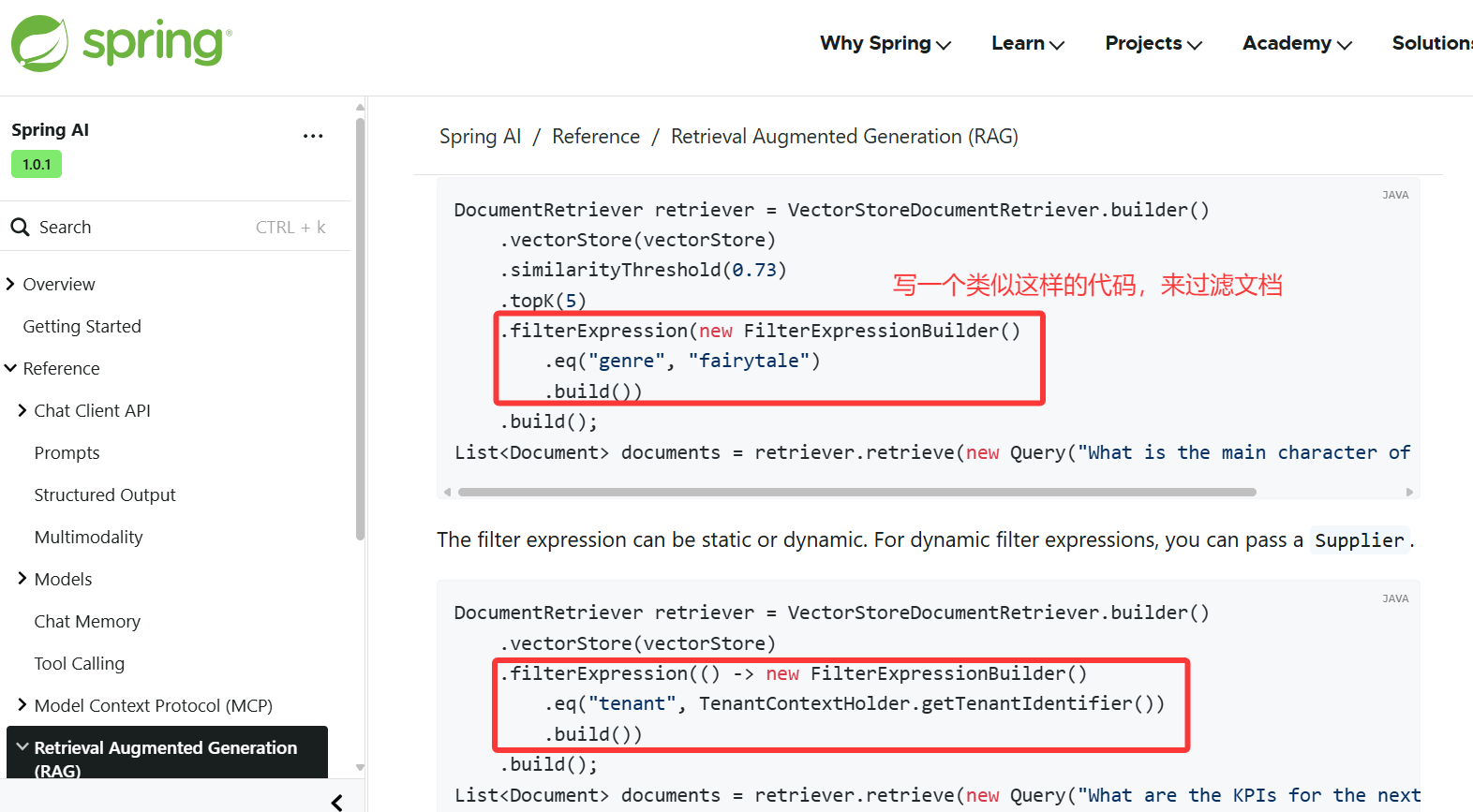Click the first code block's horizontal scrollbar
This screenshot has height=812, width=1473.
[x=856, y=492]
